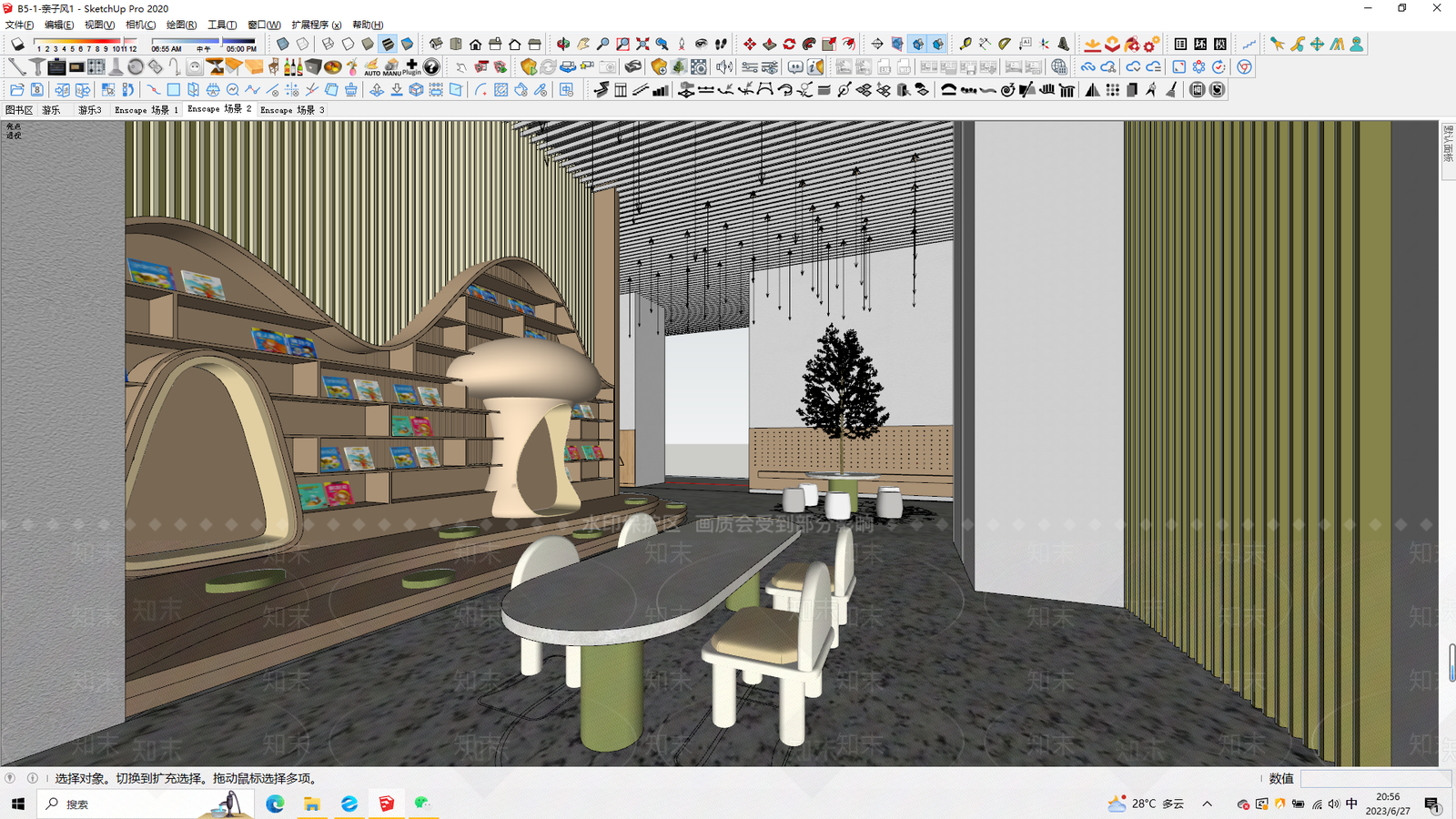Switch to the 图书区 scene tab
Image resolution: width=1456 pixels, height=819 pixels.
point(19,110)
